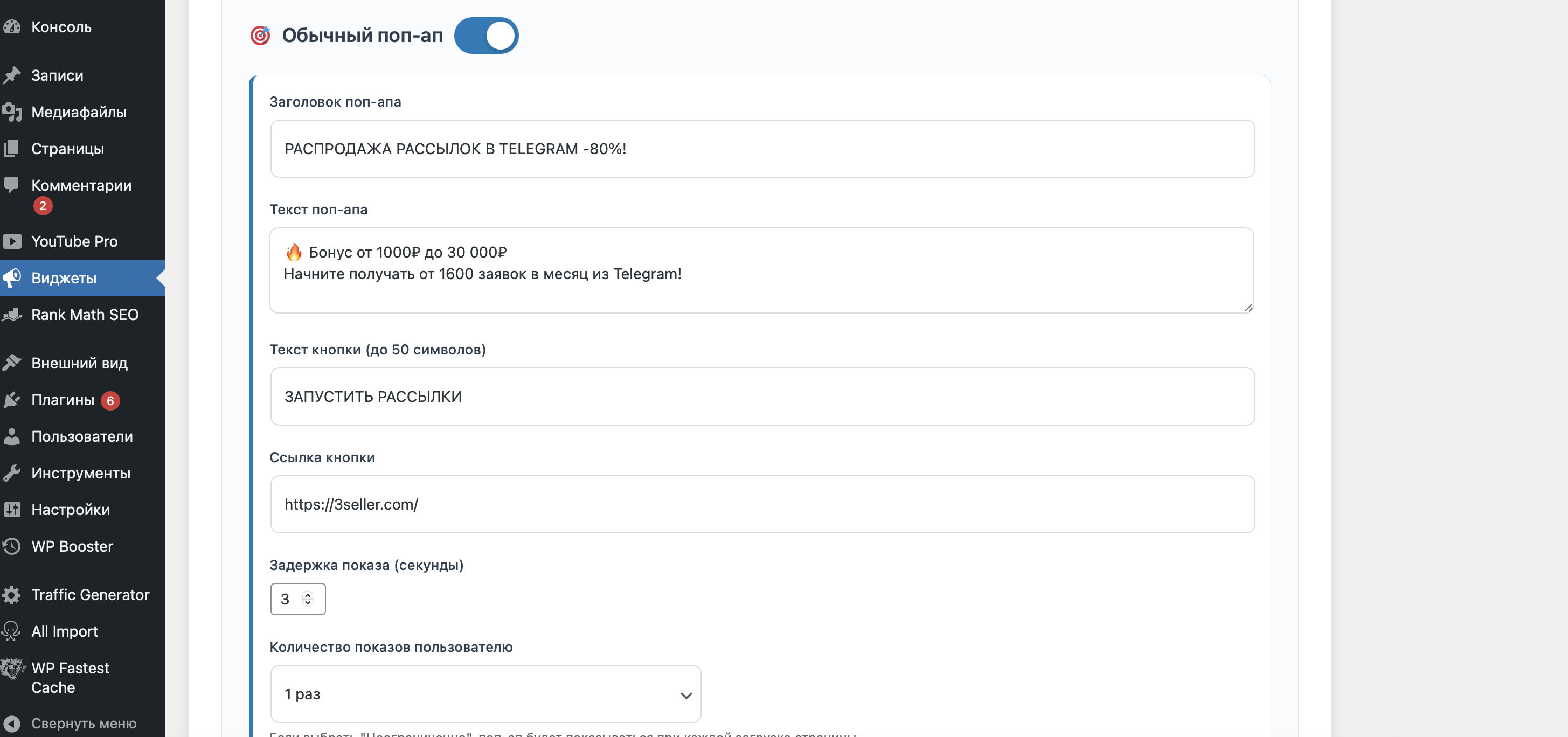Click the Свернуть меню arrow icon
The height and width of the screenshot is (737, 1568).
point(11,724)
